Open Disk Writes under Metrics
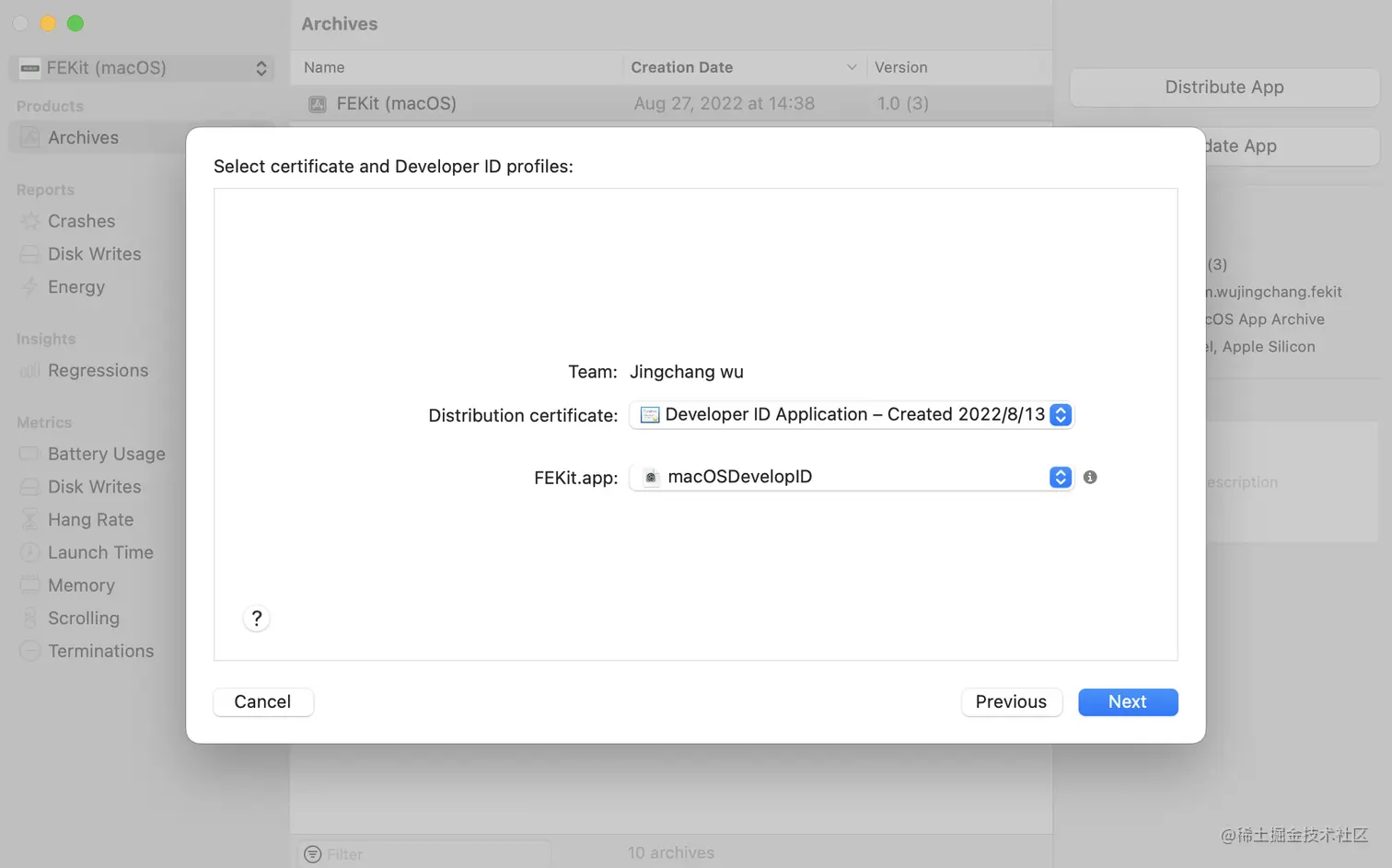The image size is (1392, 868). point(94,487)
